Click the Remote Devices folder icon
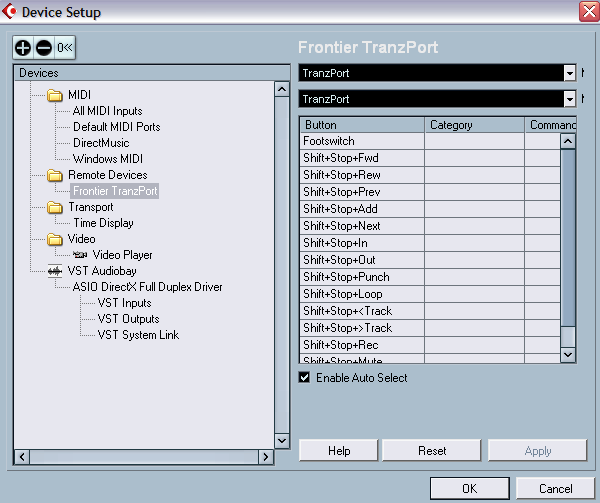This screenshot has width=600, height=503. 55,176
